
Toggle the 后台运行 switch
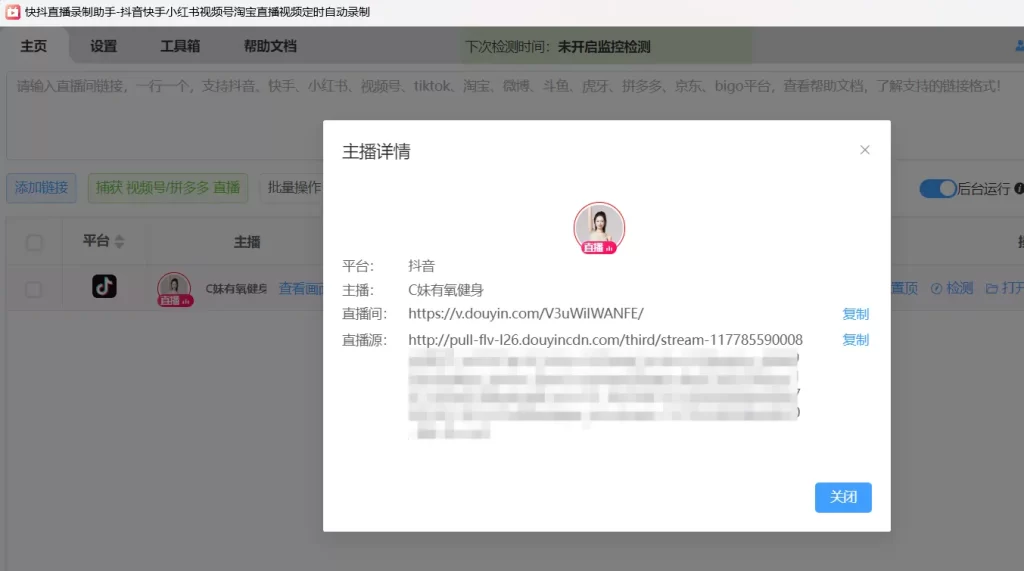click(938, 189)
